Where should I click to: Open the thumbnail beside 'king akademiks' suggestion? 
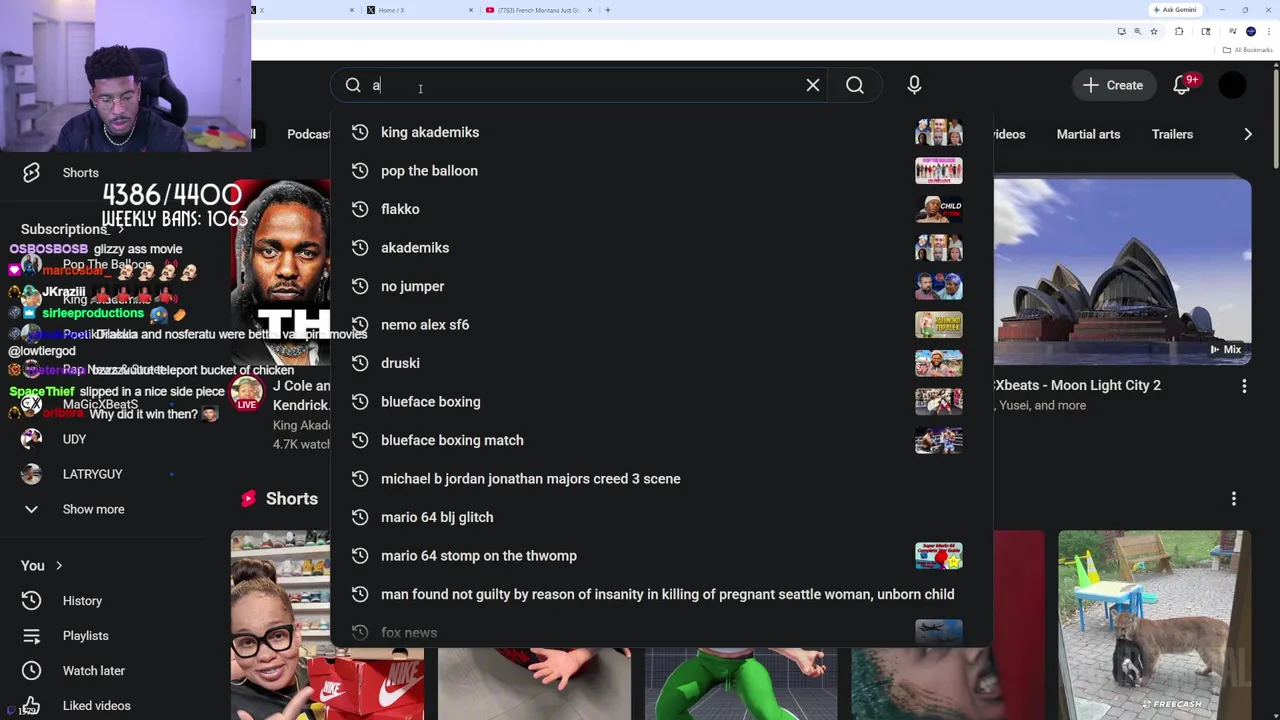[938, 132]
